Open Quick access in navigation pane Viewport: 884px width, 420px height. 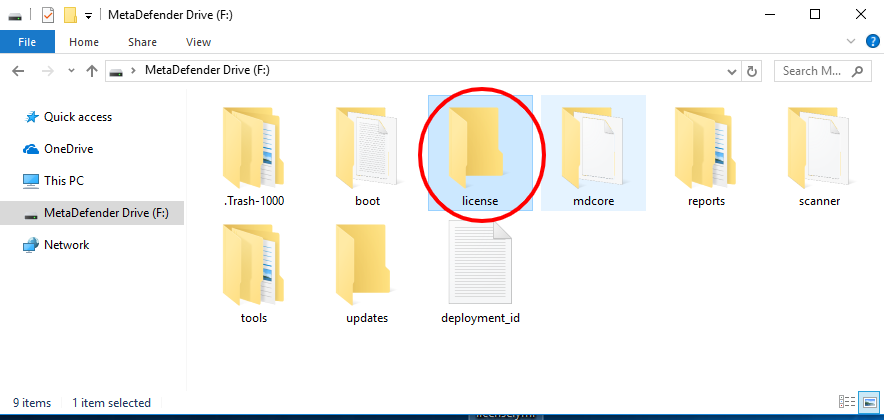78,117
